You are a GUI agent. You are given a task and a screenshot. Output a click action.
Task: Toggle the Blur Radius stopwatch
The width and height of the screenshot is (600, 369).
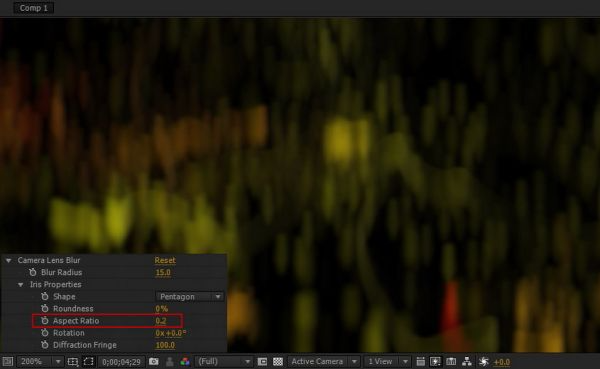(33, 272)
